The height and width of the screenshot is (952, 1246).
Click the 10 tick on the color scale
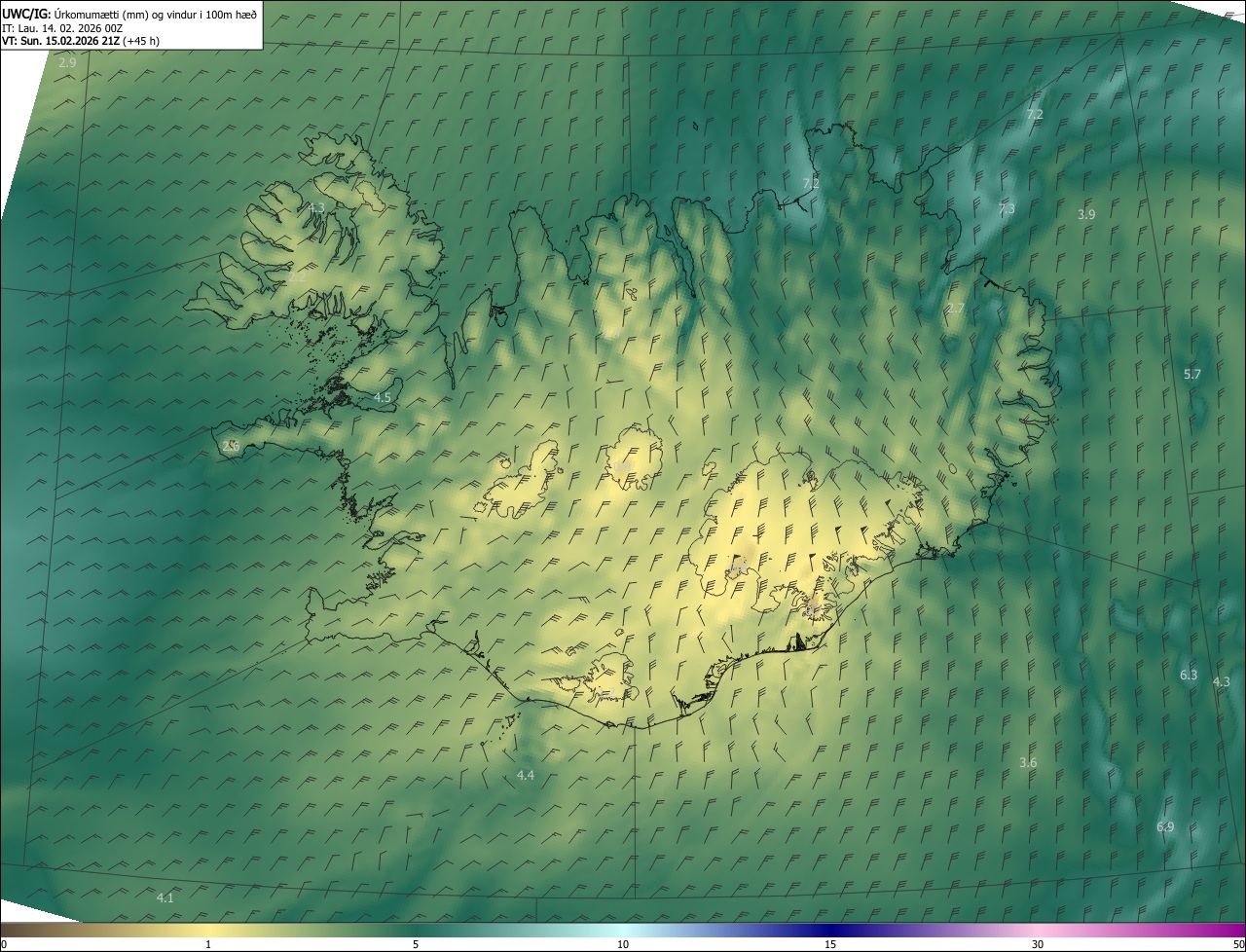click(623, 944)
